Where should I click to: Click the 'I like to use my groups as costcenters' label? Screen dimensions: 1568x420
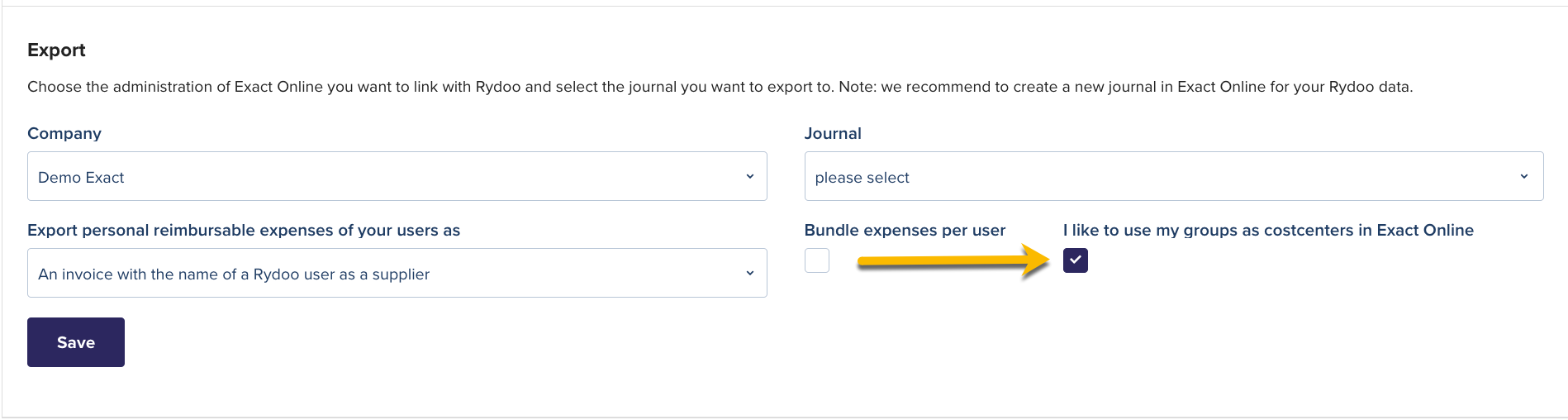1268,230
